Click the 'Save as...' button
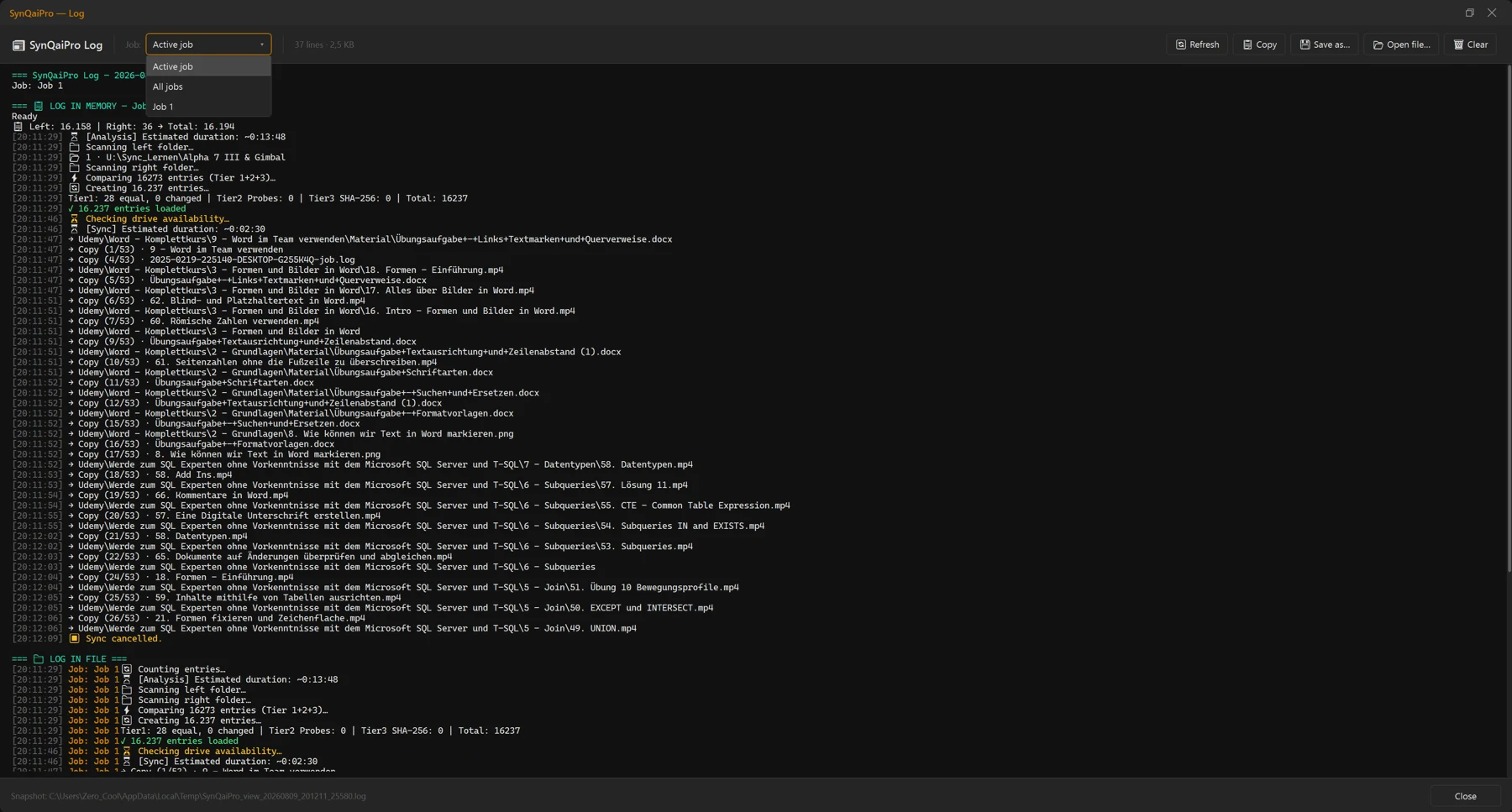Viewport: 1512px width, 812px height. click(x=1325, y=45)
